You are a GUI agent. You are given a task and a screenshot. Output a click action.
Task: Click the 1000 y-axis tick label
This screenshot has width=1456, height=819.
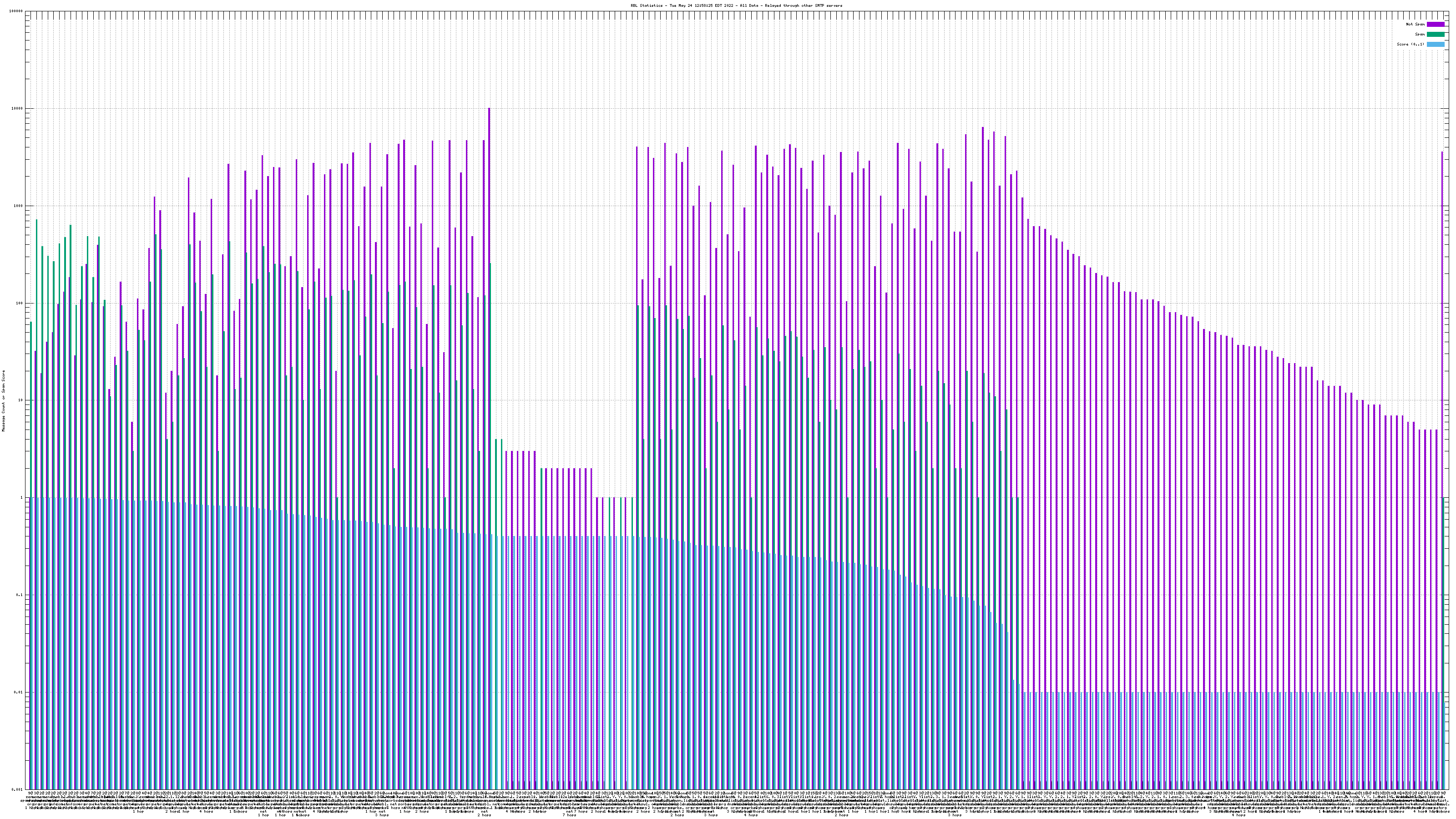(x=18, y=206)
